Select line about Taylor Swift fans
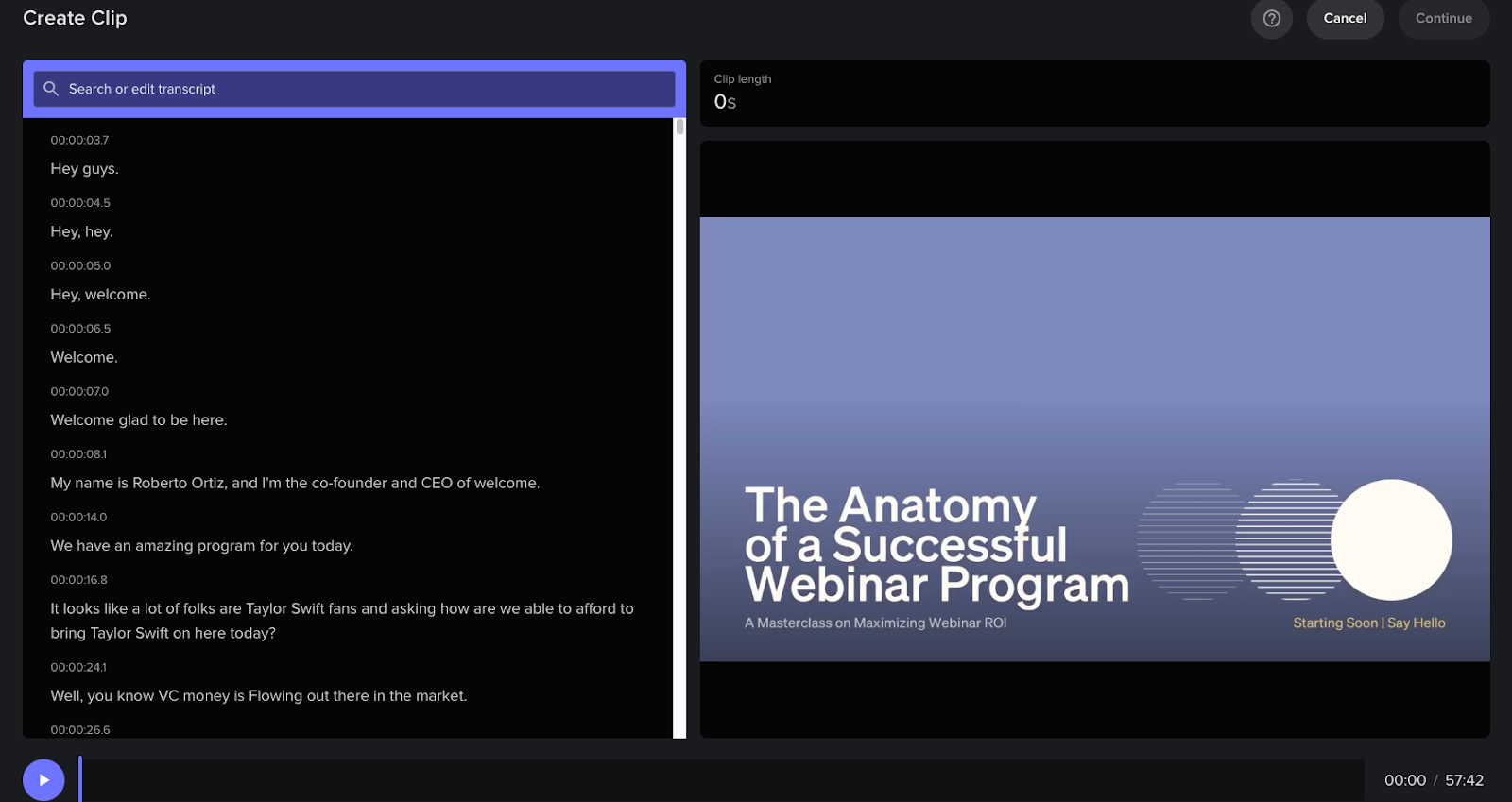The width and height of the screenshot is (1512, 802). 342,621
